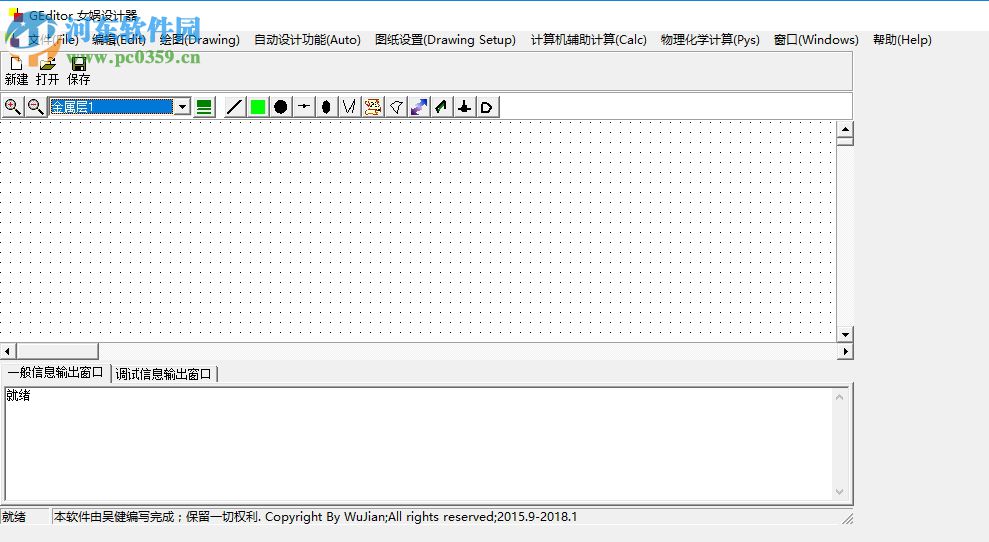
Task: Open the 计算机辅助计算(Calc) menu
Action: (x=588, y=40)
